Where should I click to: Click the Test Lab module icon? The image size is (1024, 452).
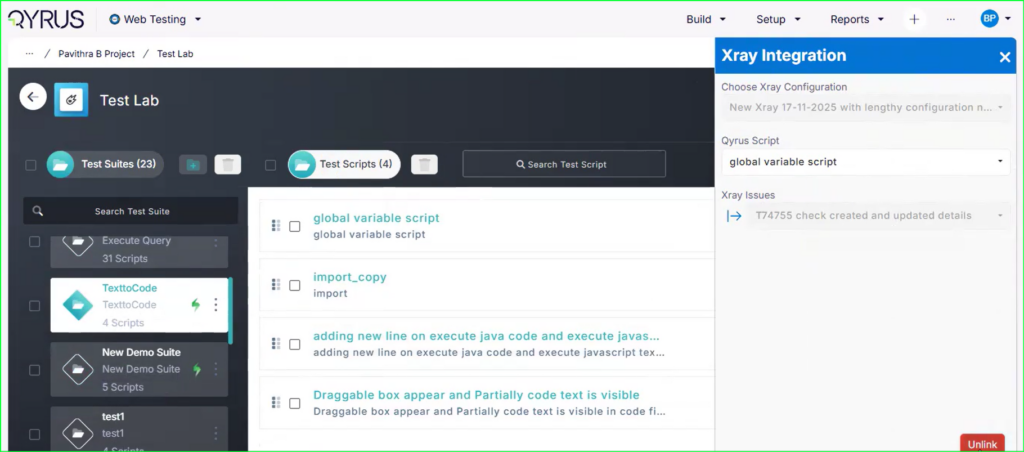point(71,99)
